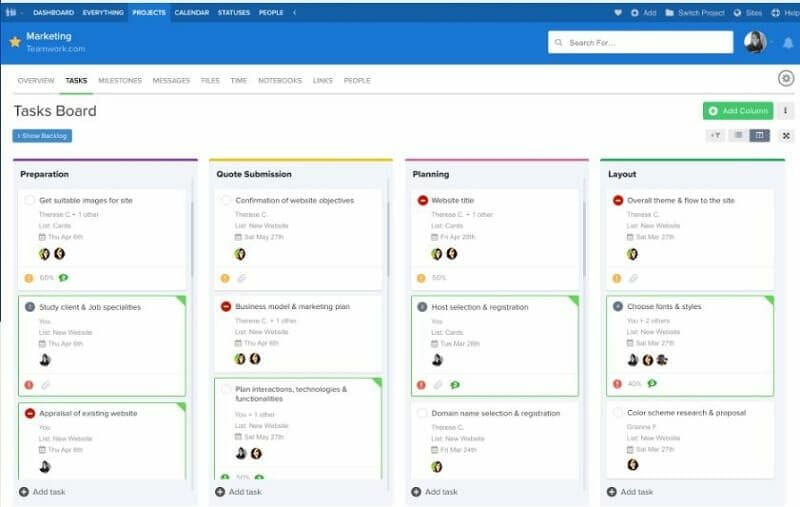Open comment icon on Host selection & registration card
Image resolution: width=800 pixels, height=507 pixels.
click(x=455, y=385)
